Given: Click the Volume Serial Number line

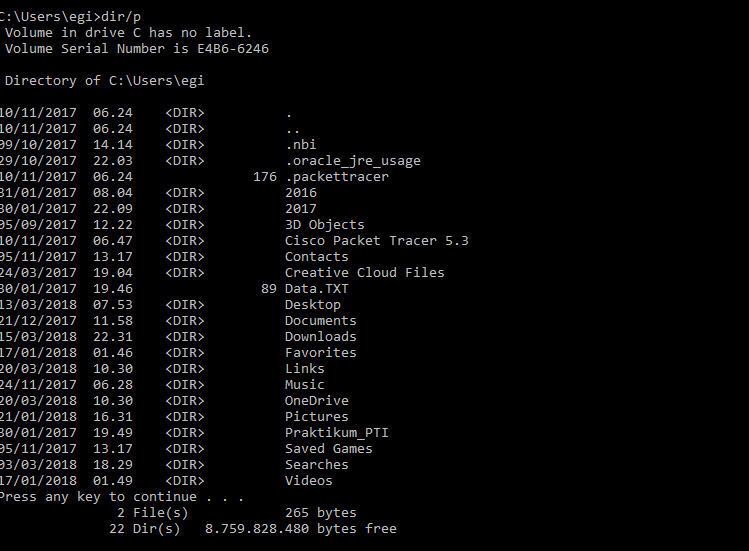Looking at the screenshot, I should point(136,49).
